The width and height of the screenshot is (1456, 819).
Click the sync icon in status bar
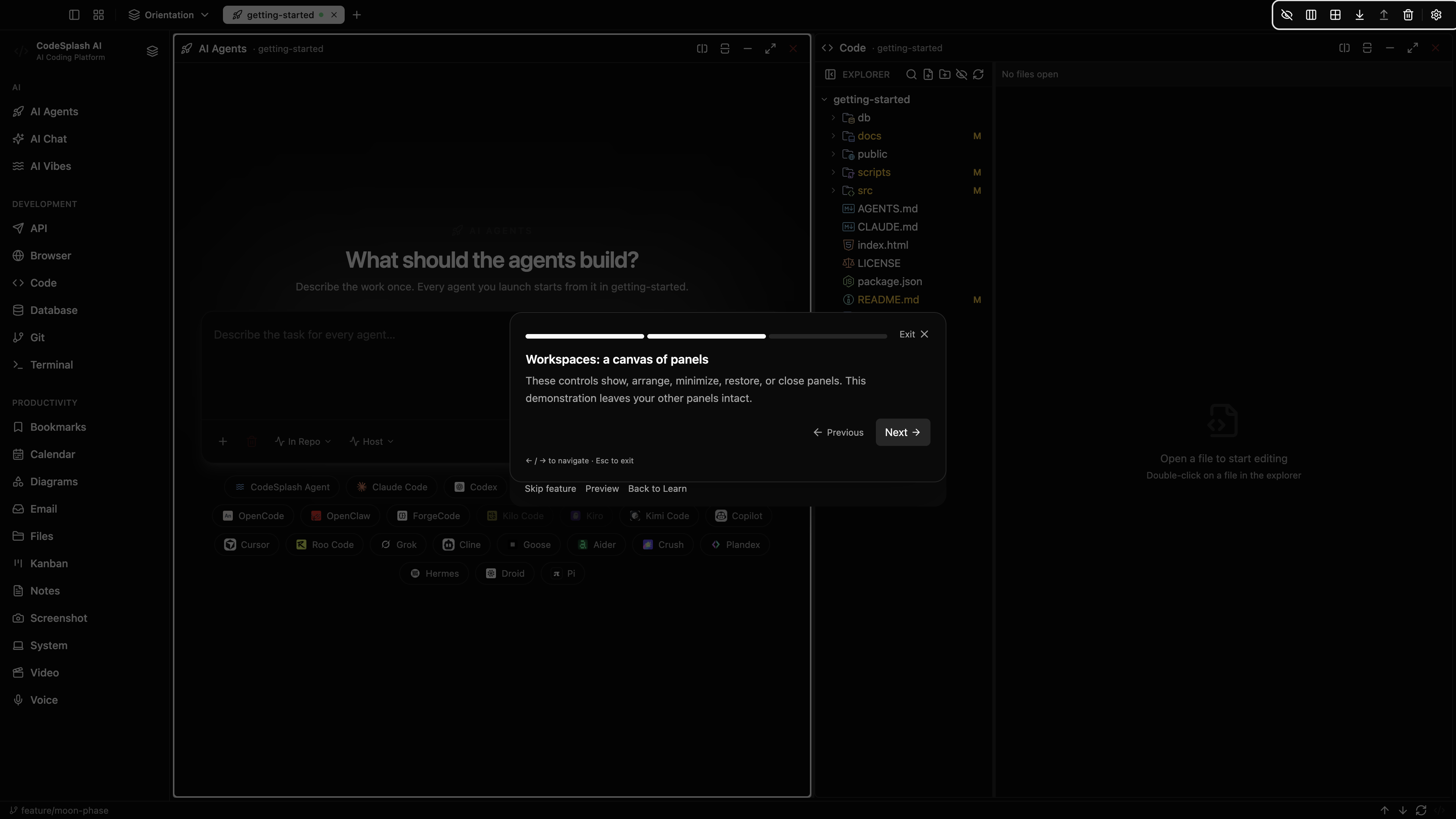1421,811
